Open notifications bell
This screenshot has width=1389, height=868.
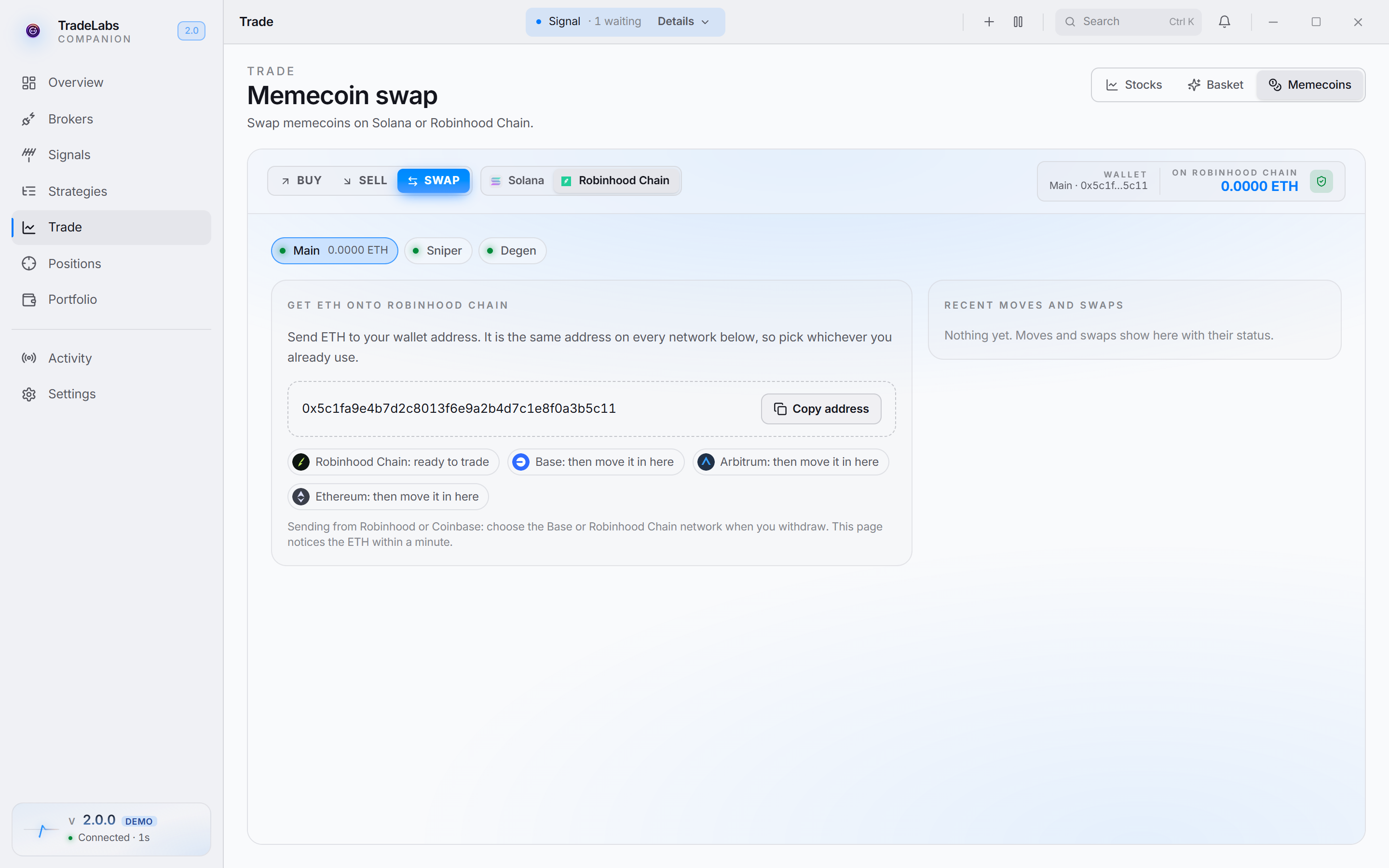point(1224,22)
